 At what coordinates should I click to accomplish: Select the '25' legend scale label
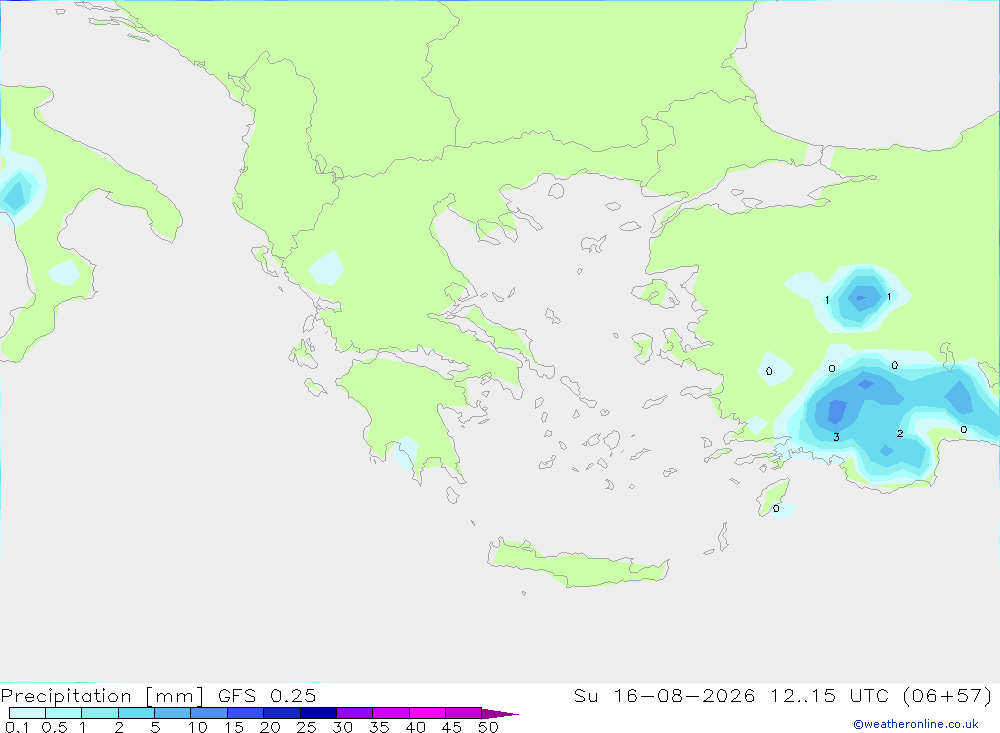[x=306, y=727]
